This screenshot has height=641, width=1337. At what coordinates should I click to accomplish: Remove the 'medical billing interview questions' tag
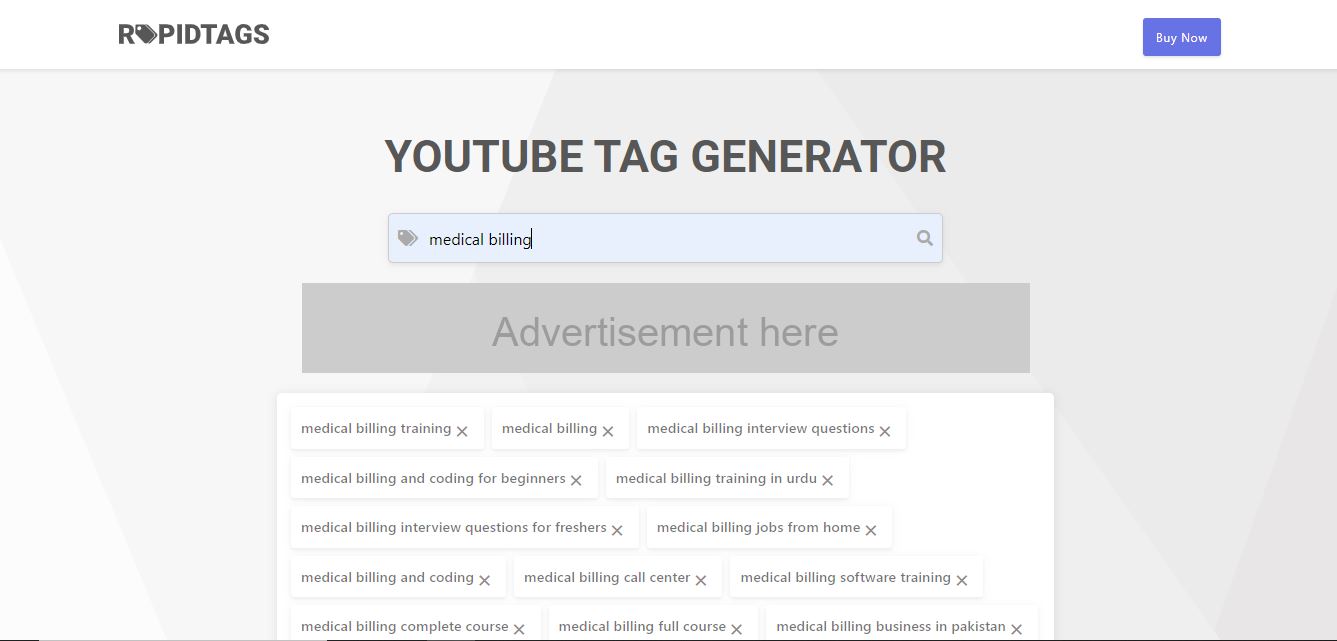point(885,430)
